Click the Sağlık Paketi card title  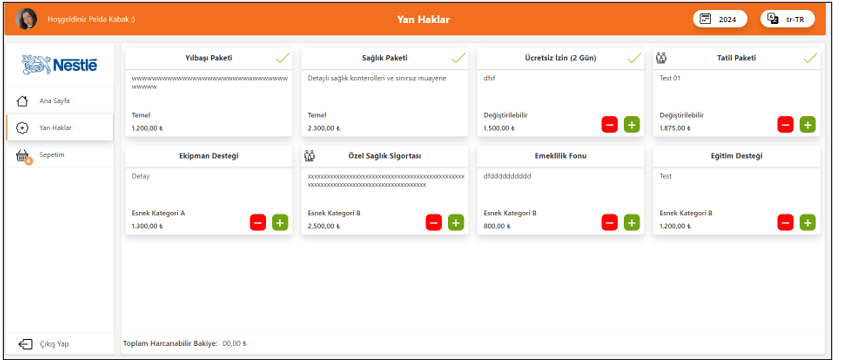click(x=384, y=58)
